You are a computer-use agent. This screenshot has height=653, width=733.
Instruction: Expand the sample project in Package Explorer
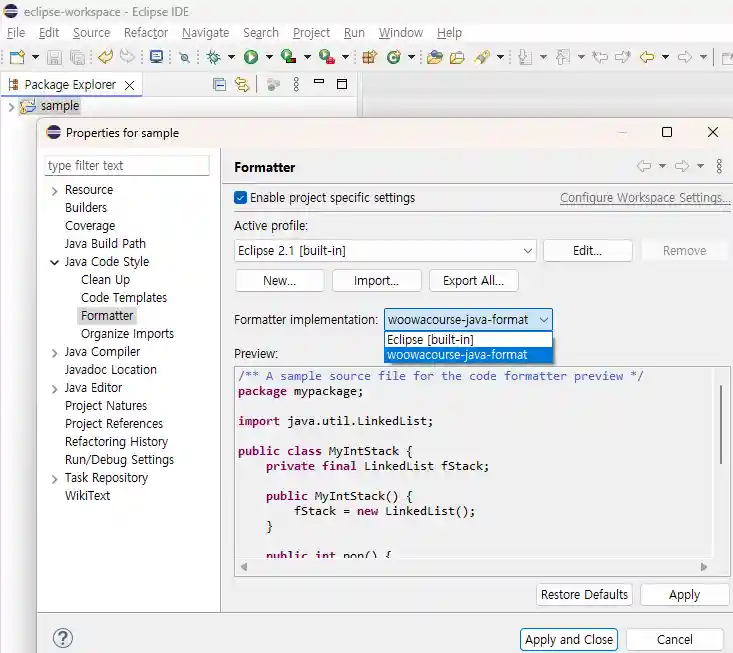[11, 107]
